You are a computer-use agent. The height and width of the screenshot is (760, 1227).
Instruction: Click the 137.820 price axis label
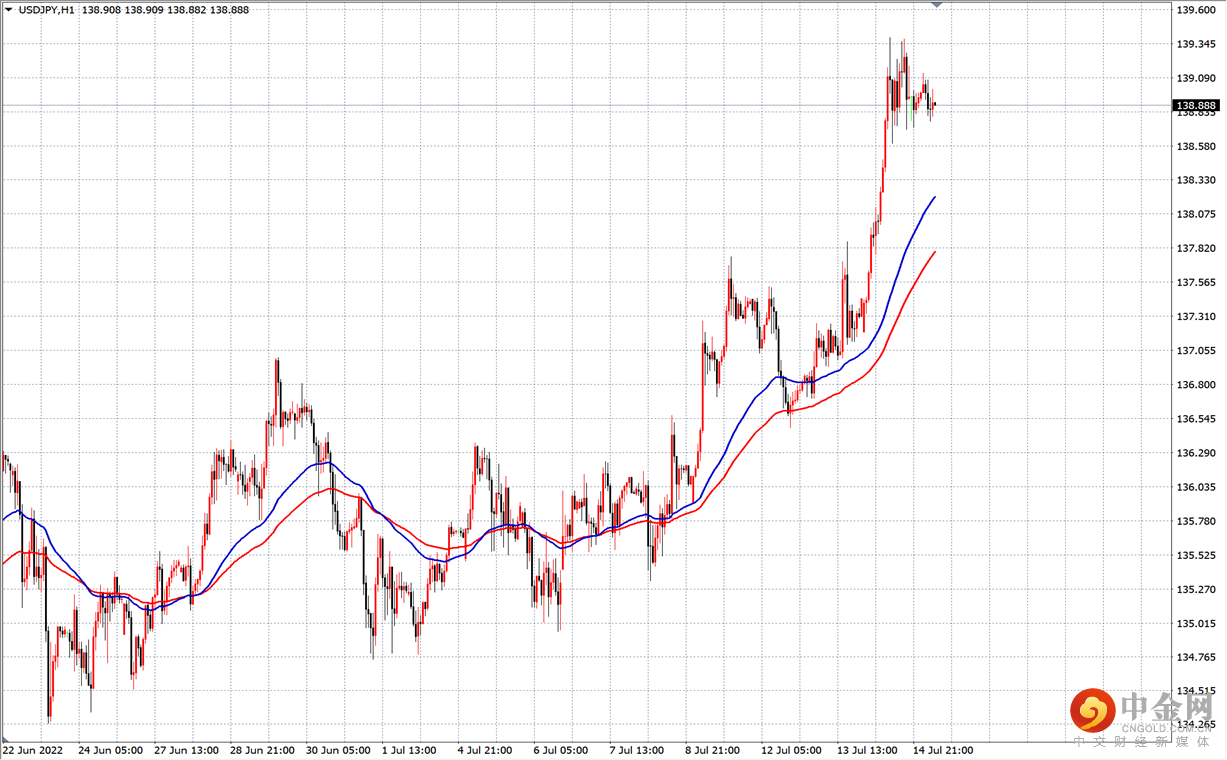[x=1196, y=248]
